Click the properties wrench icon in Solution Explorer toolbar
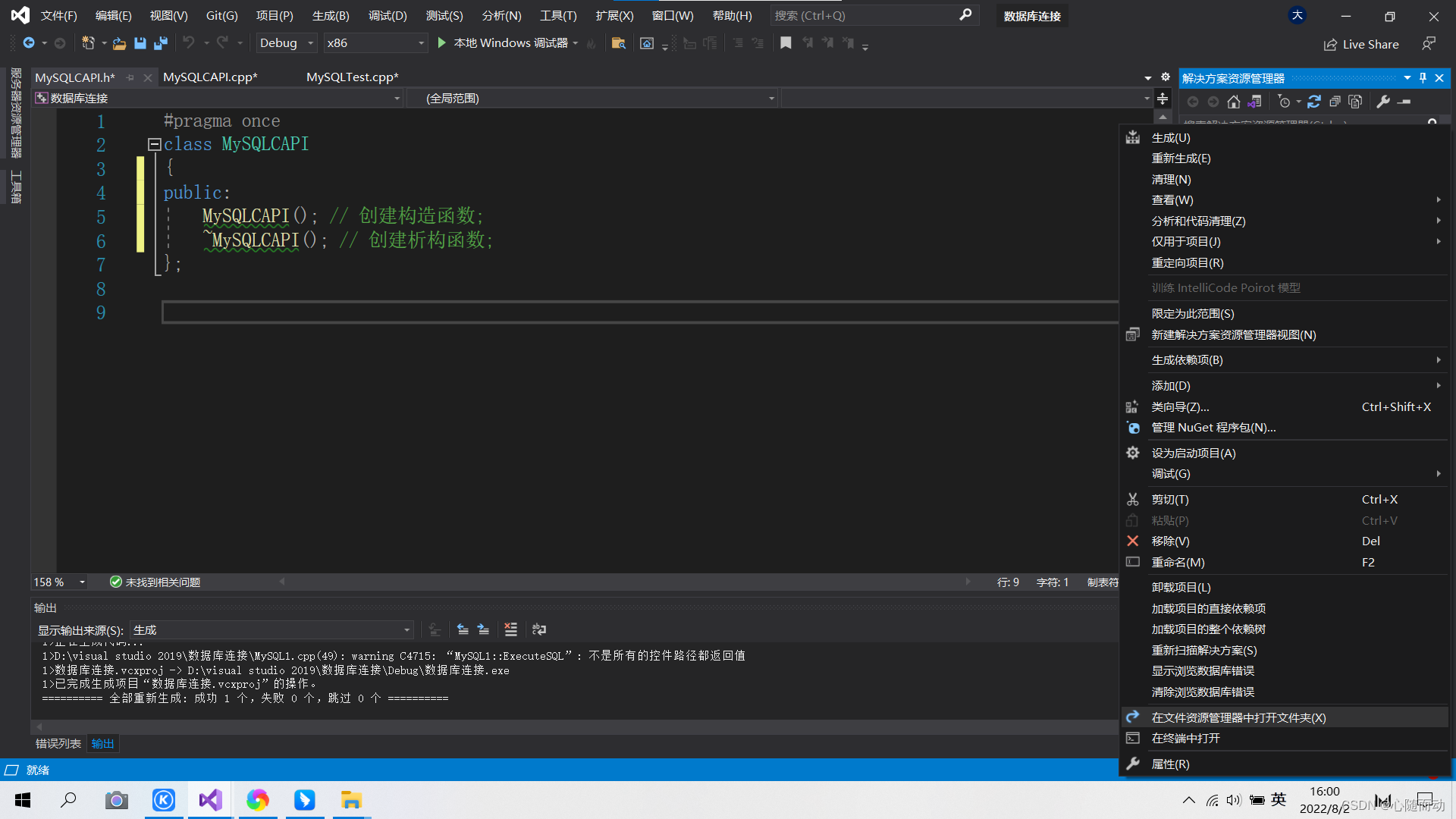 click(1383, 102)
